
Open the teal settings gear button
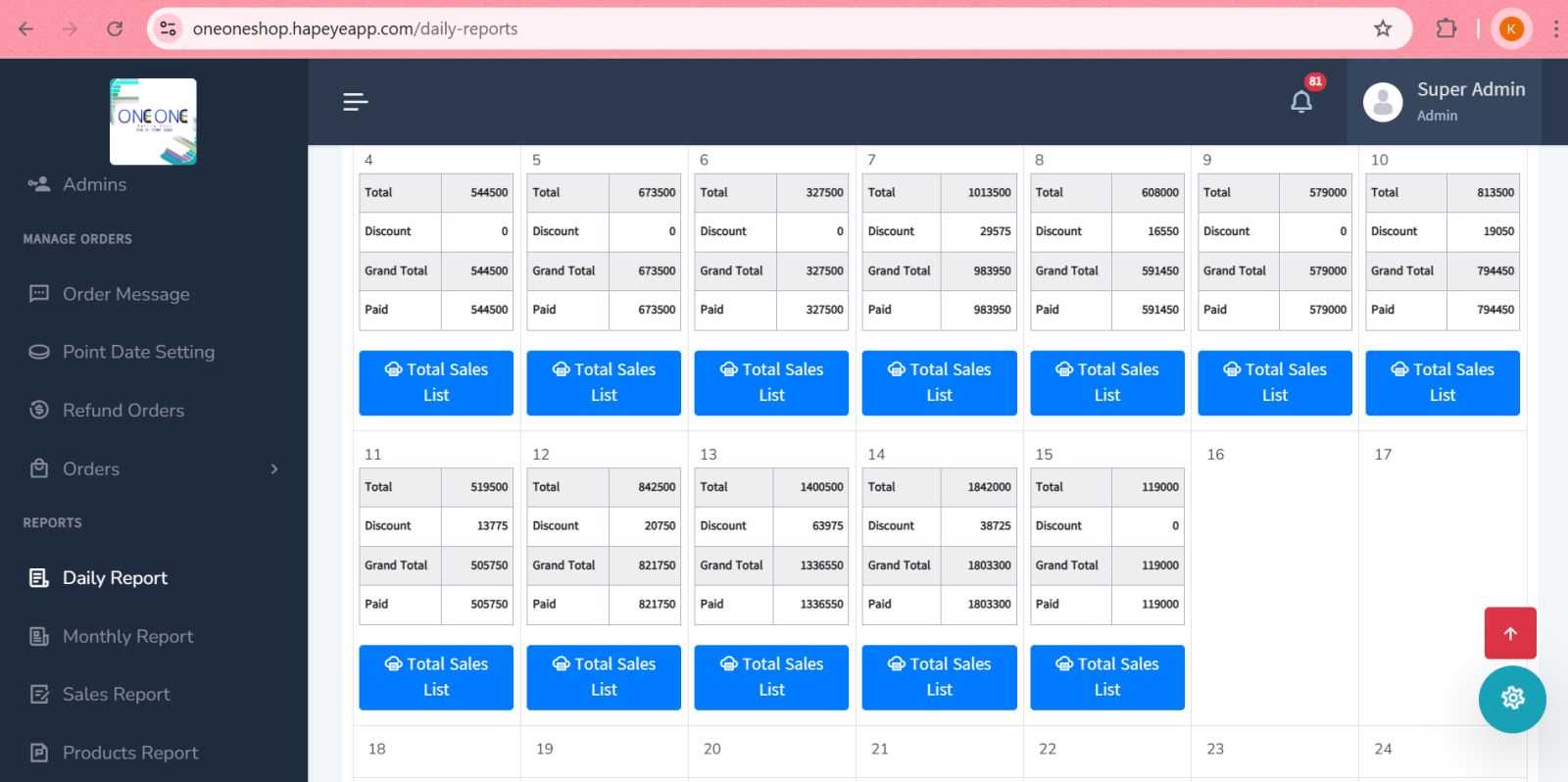click(1512, 698)
